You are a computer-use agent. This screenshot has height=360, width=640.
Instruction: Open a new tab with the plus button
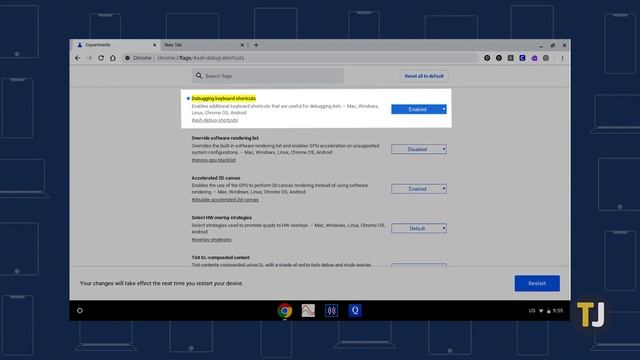pos(256,45)
